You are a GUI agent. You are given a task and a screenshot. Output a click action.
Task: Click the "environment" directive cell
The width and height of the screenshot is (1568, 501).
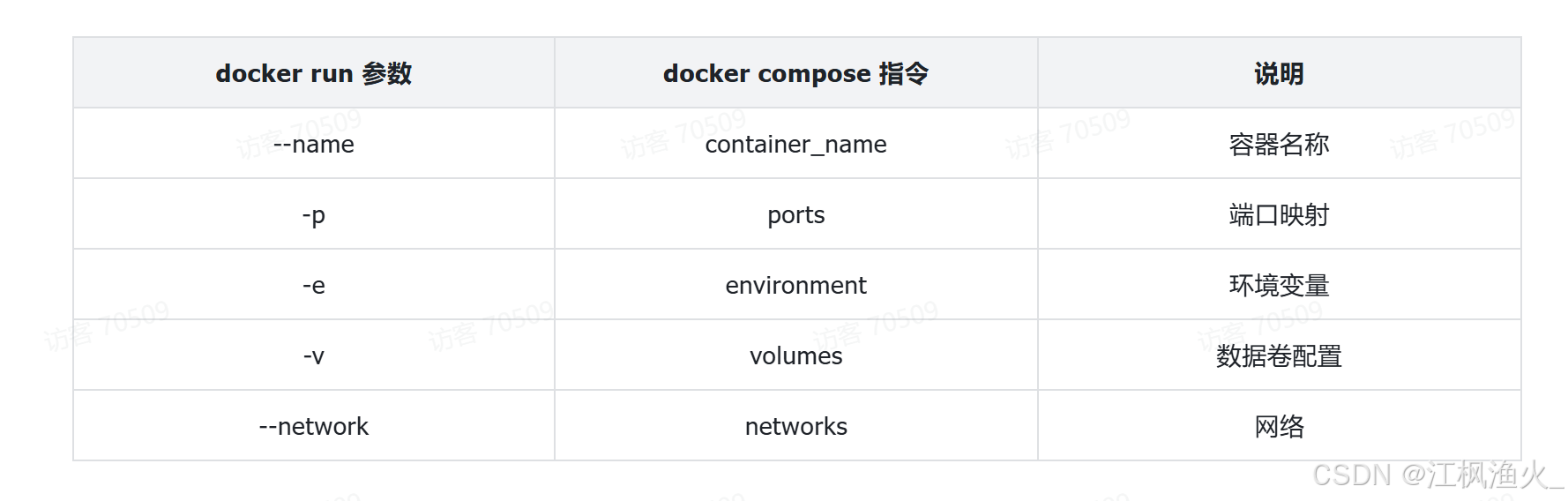point(795,286)
